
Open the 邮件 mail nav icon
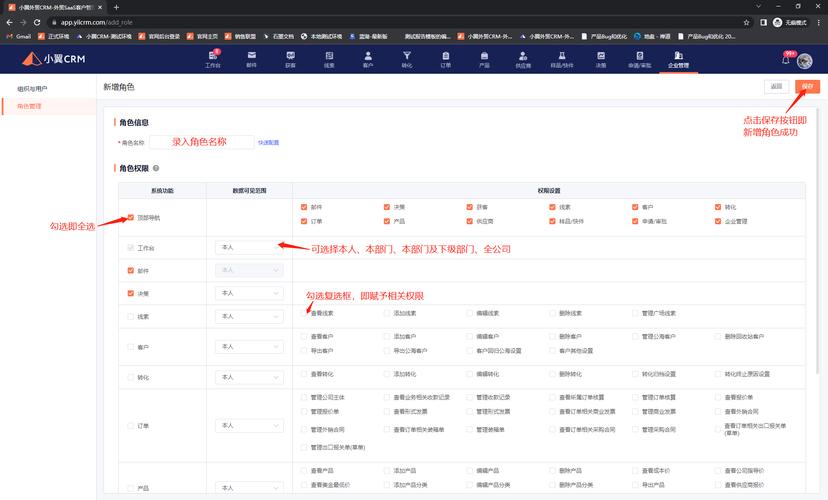[251, 59]
